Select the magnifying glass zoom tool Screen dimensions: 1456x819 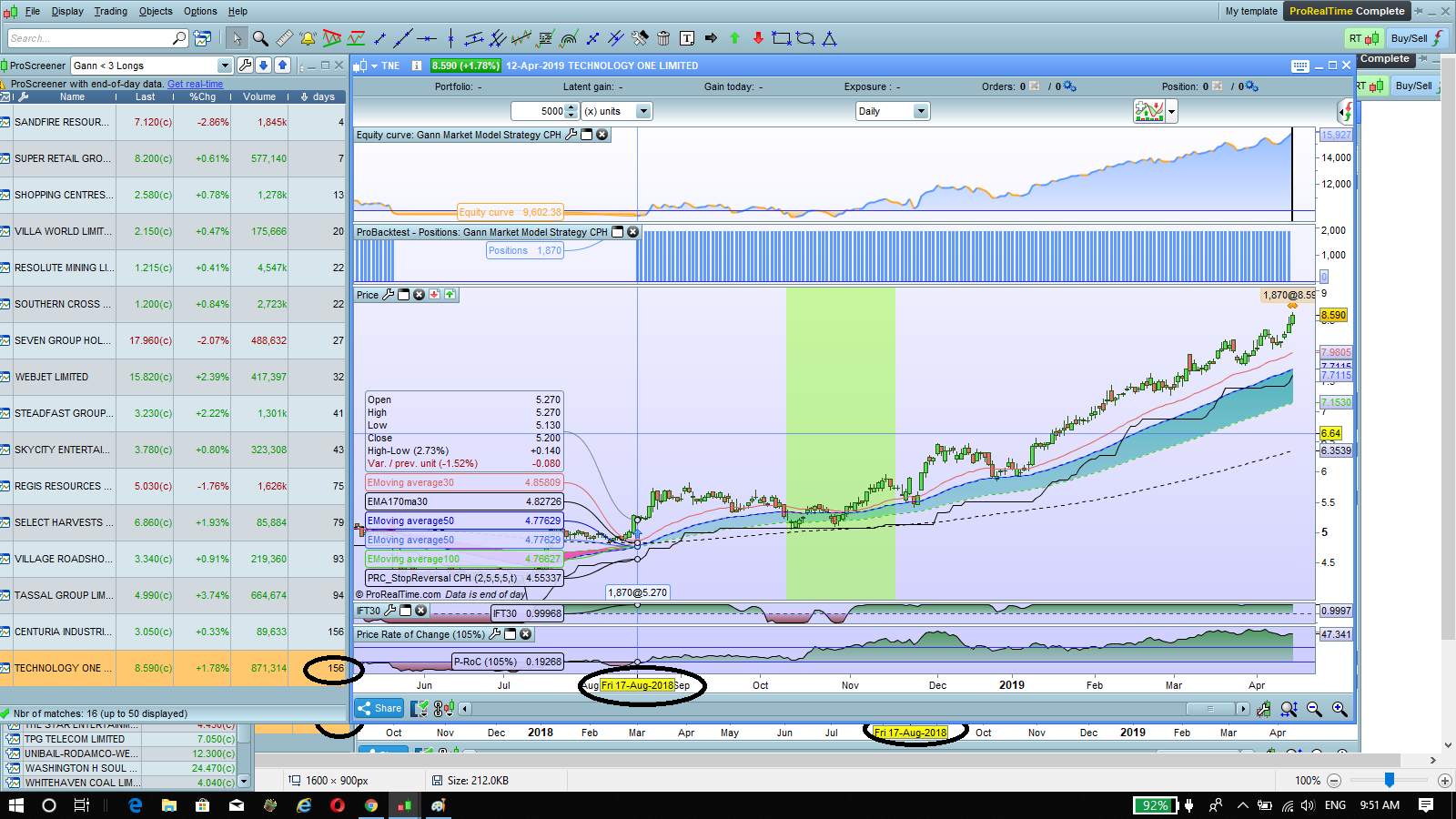click(x=260, y=38)
